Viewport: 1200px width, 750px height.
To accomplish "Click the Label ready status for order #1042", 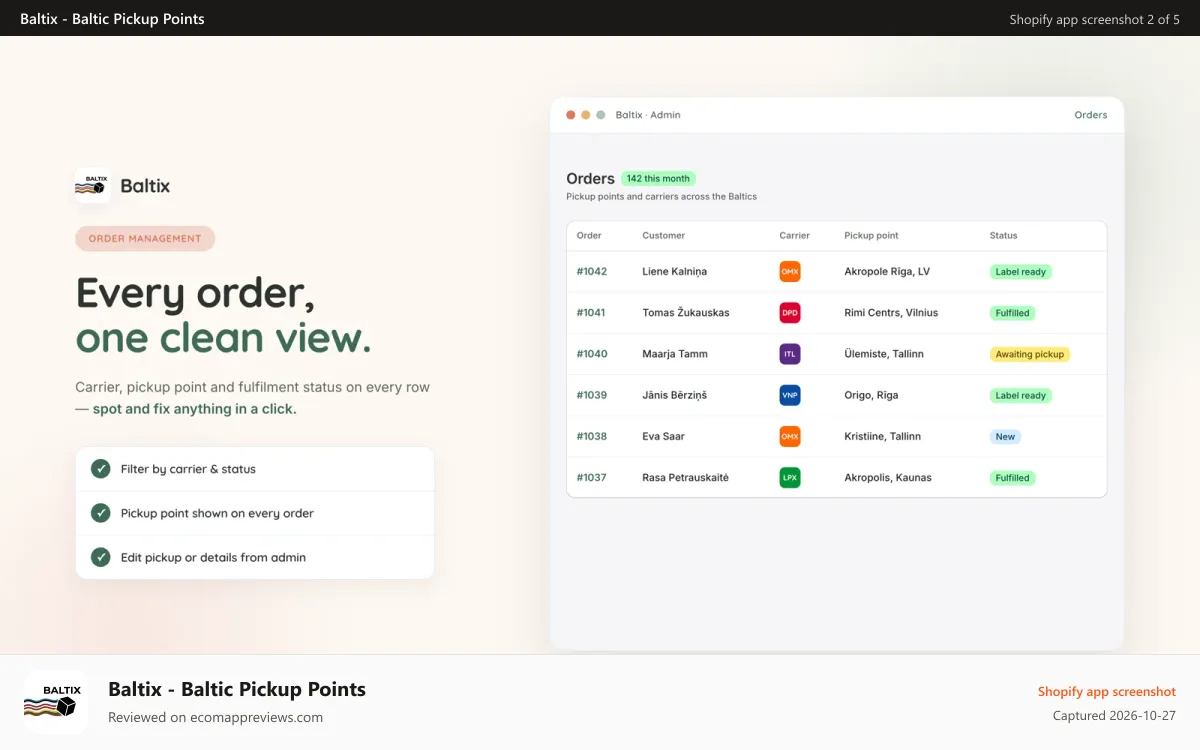I will pos(1020,272).
